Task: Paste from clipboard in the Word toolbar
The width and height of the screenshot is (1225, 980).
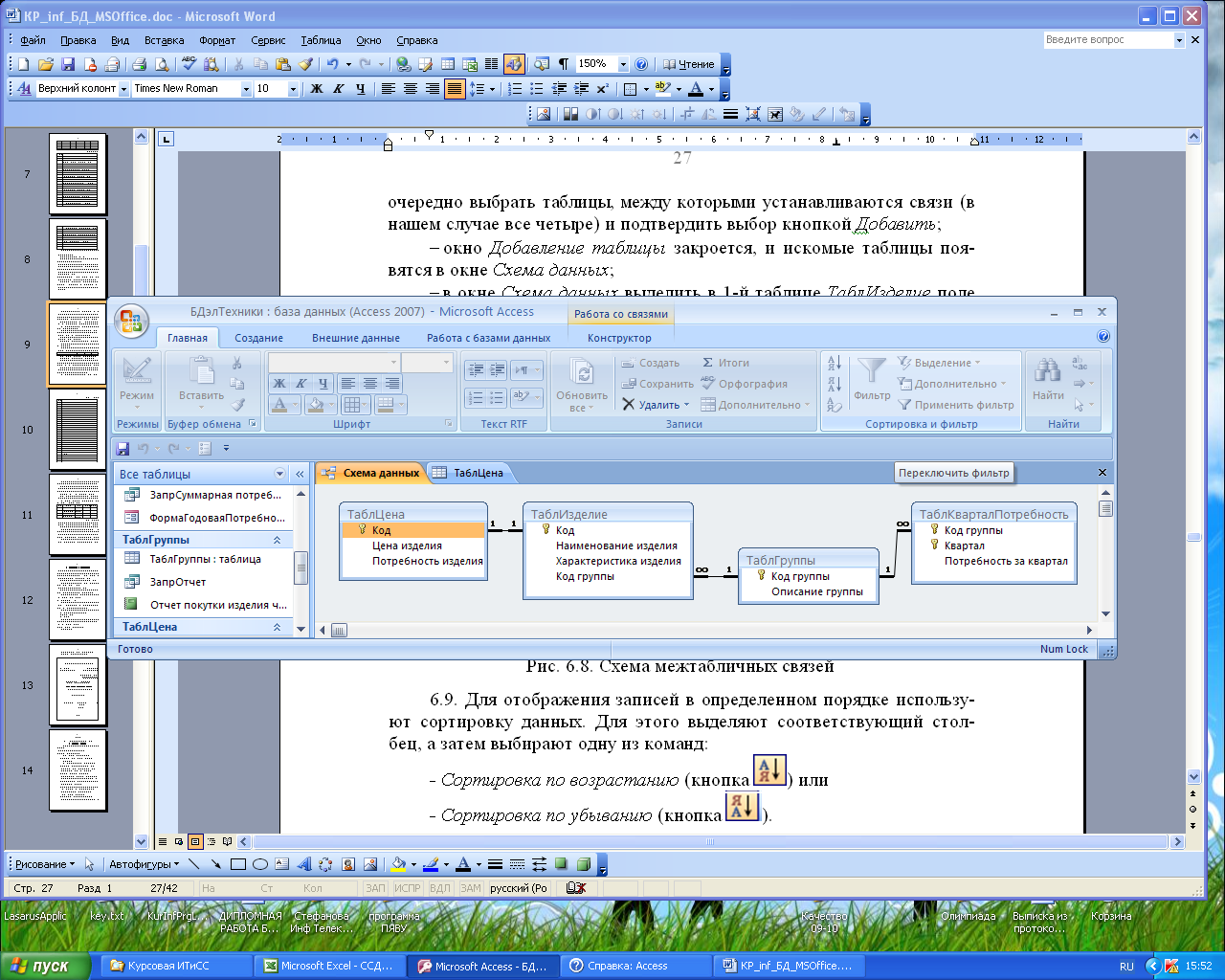Action: click(x=282, y=64)
